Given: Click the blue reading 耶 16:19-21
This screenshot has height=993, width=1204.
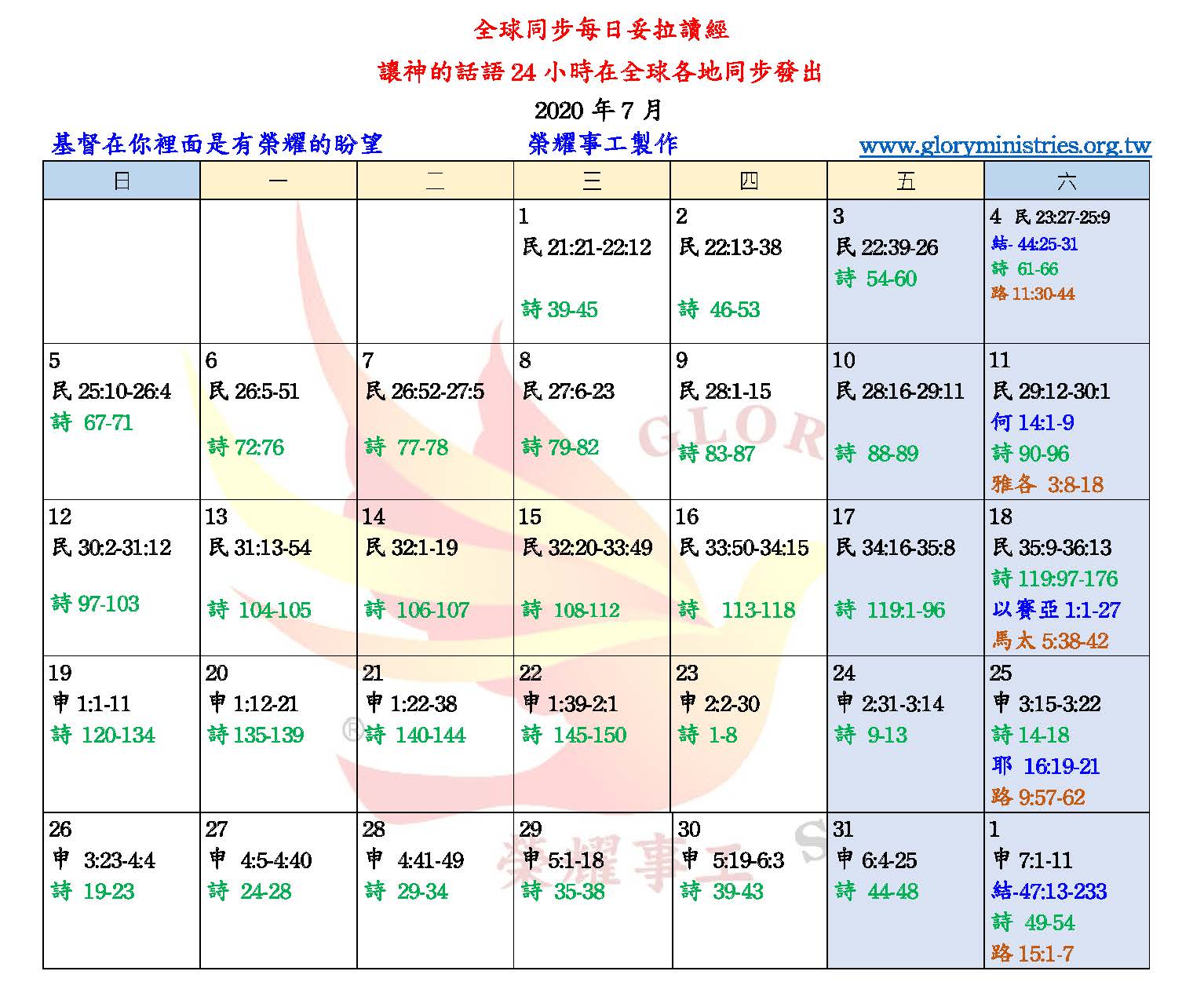Looking at the screenshot, I should point(1045,766).
